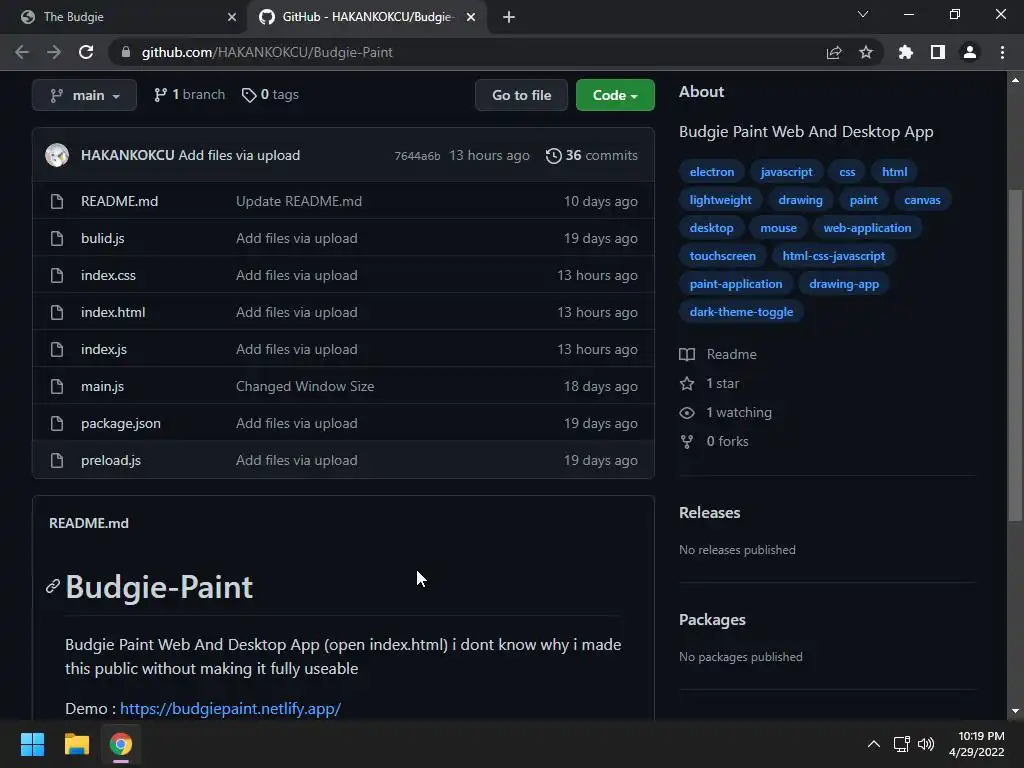Click the electron topic tag
Screen dimensions: 1024x768
tap(712, 172)
